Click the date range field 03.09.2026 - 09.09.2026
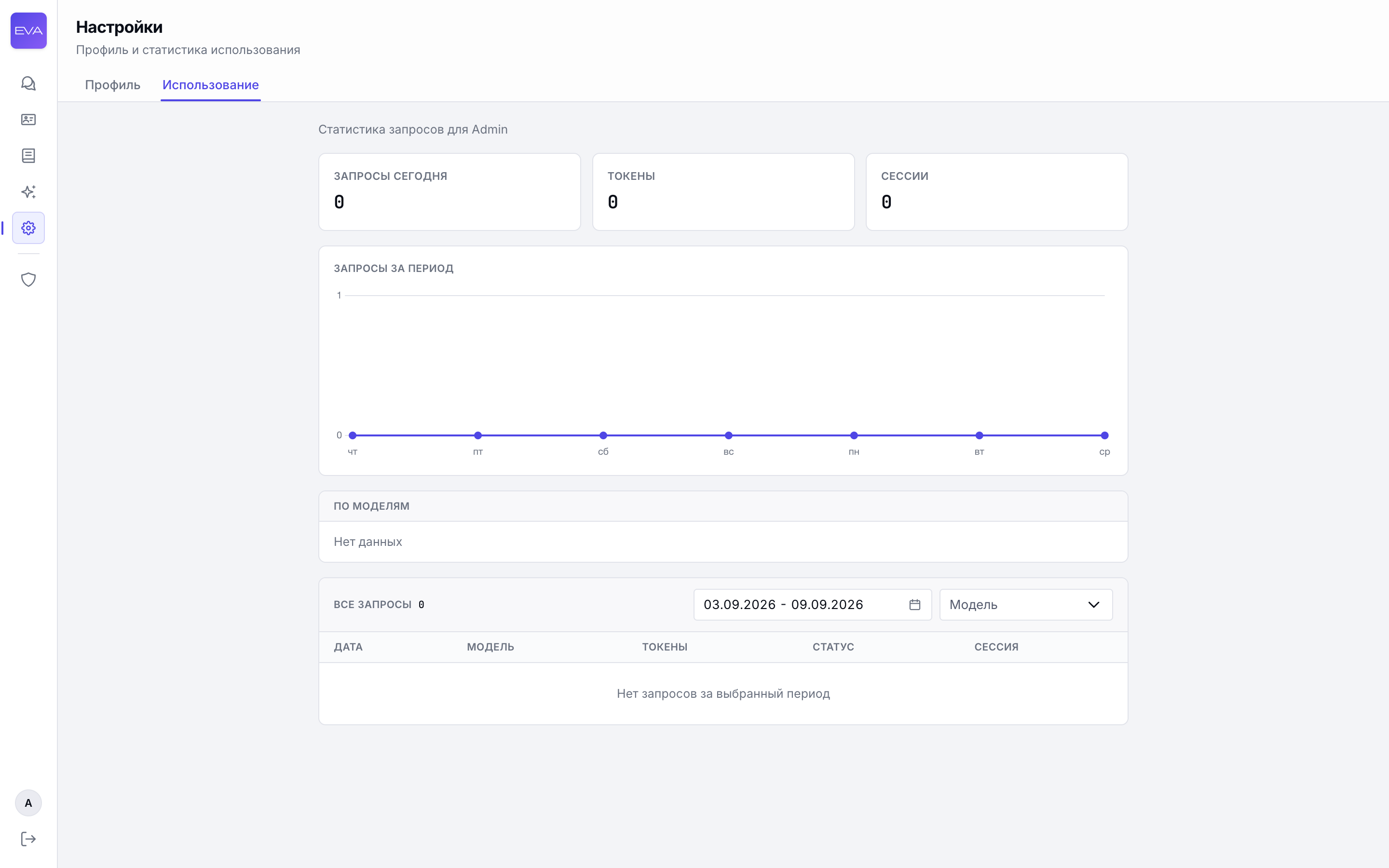 coord(812,605)
